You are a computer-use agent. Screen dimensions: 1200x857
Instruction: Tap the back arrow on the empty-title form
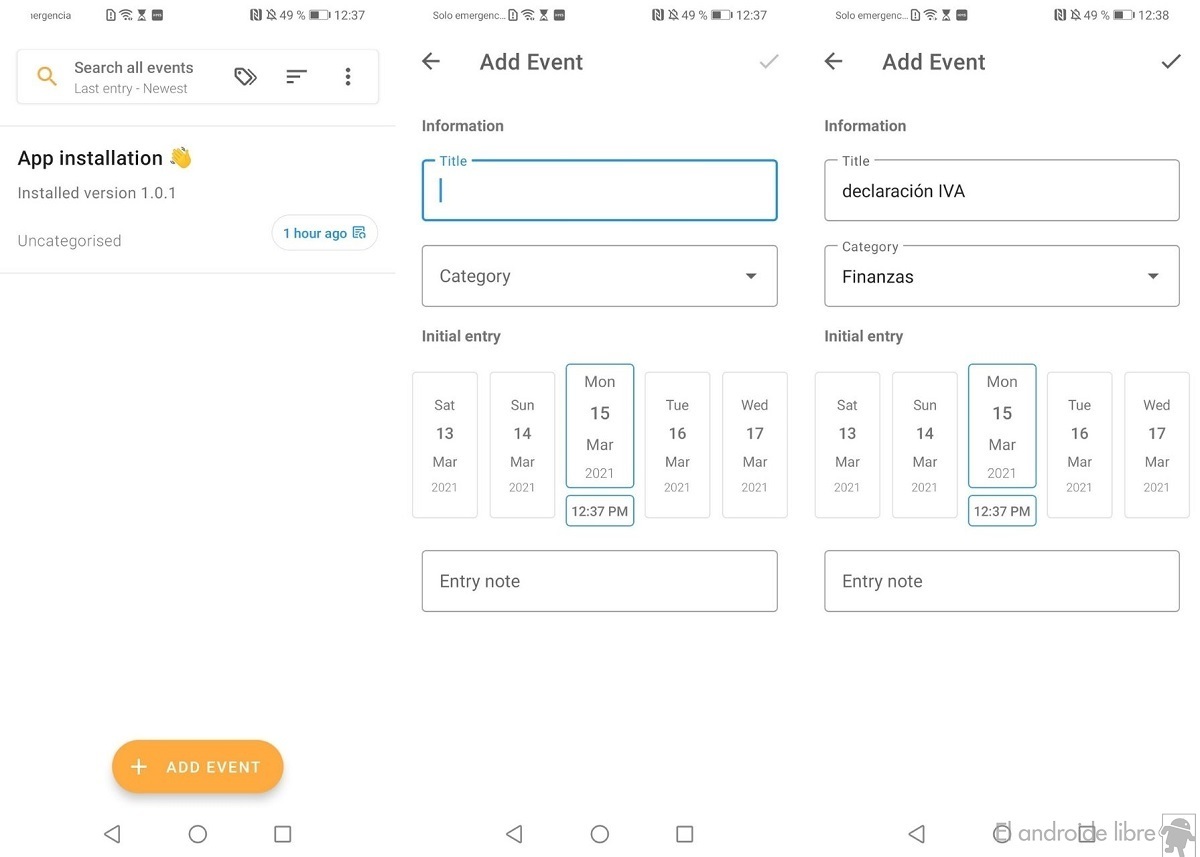(x=431, y=62)
